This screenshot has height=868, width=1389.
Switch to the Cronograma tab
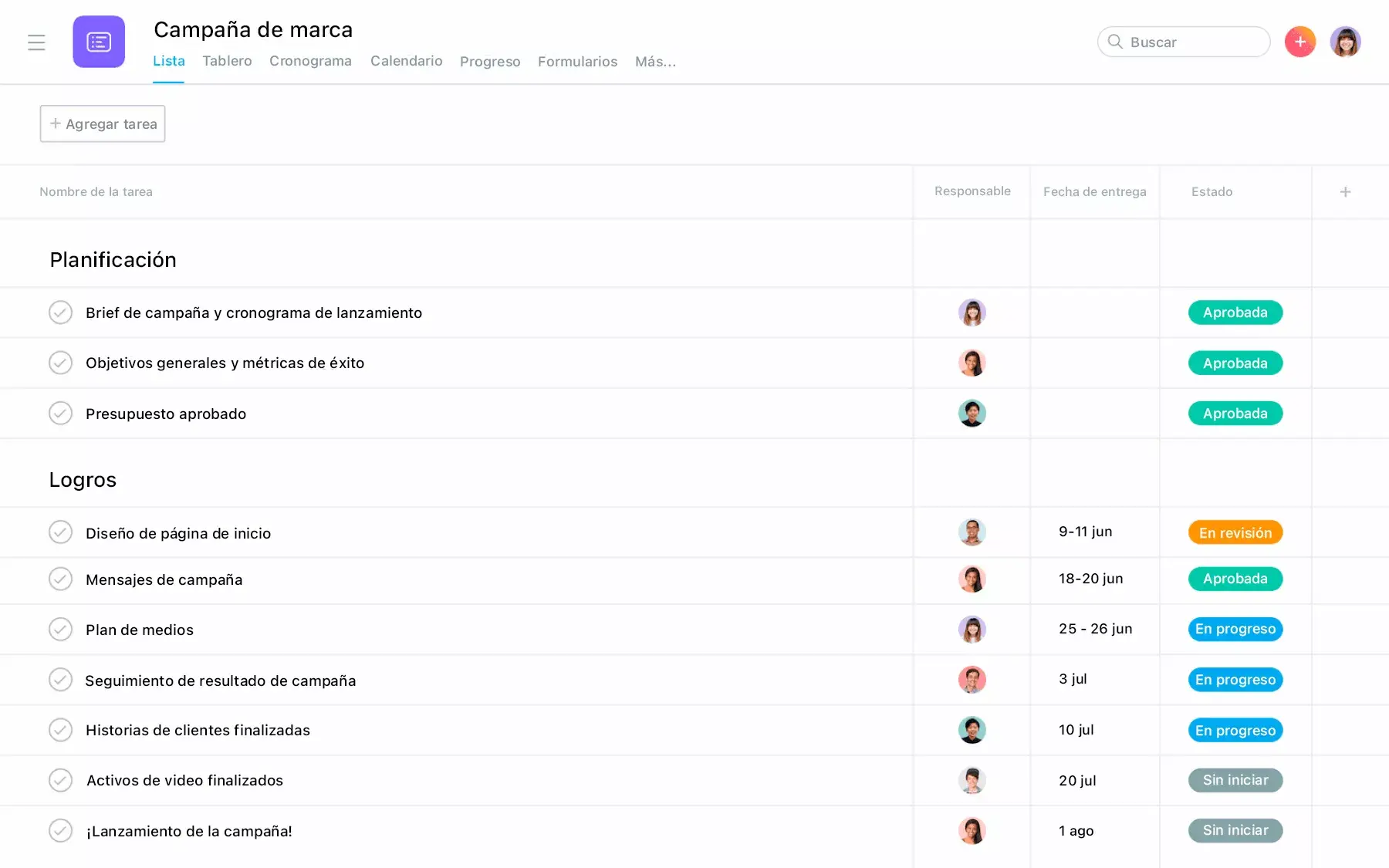pyautogui.click(x=310, y=61)
